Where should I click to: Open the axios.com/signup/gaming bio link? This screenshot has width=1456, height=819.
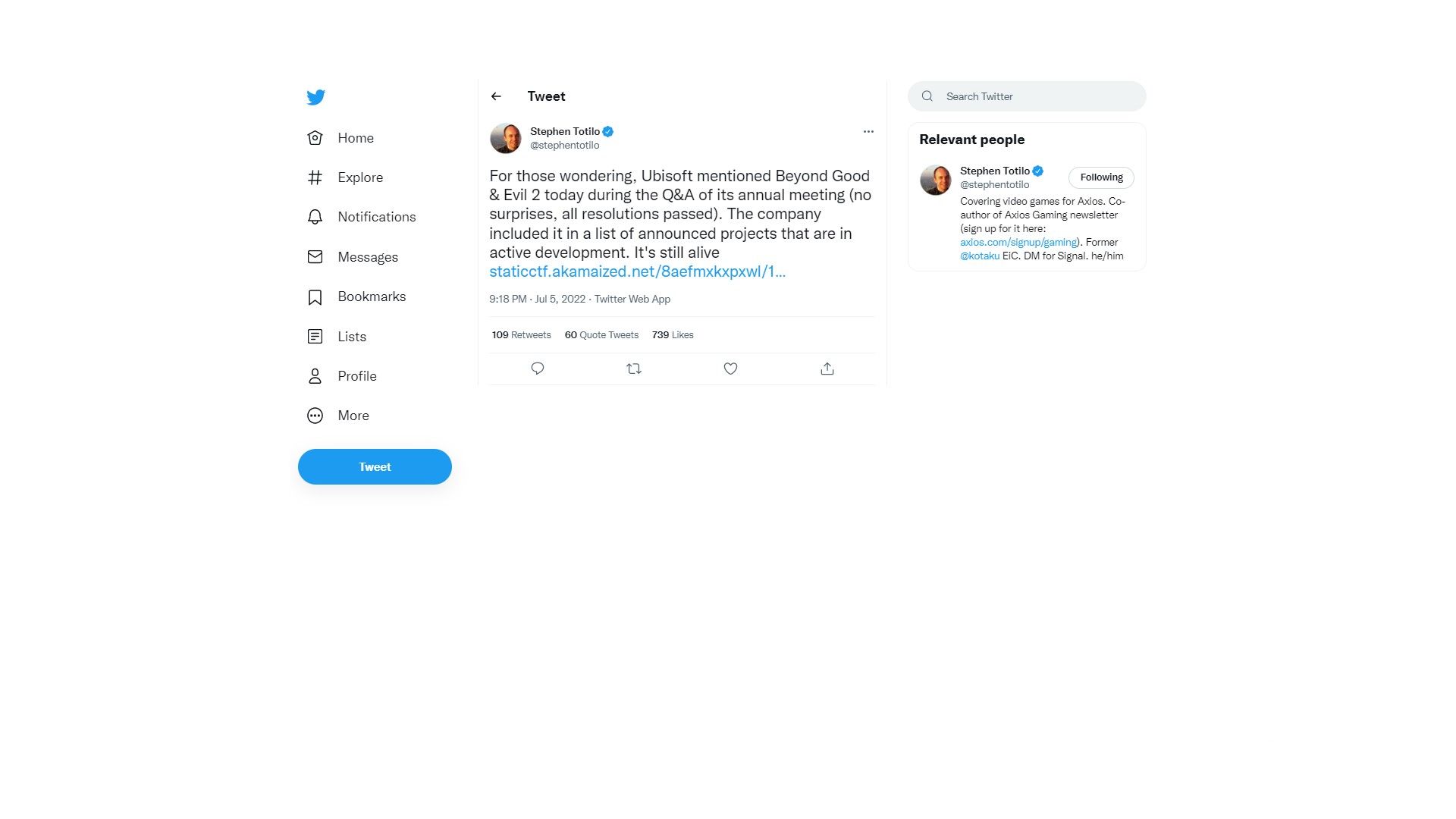(1018, 243)
